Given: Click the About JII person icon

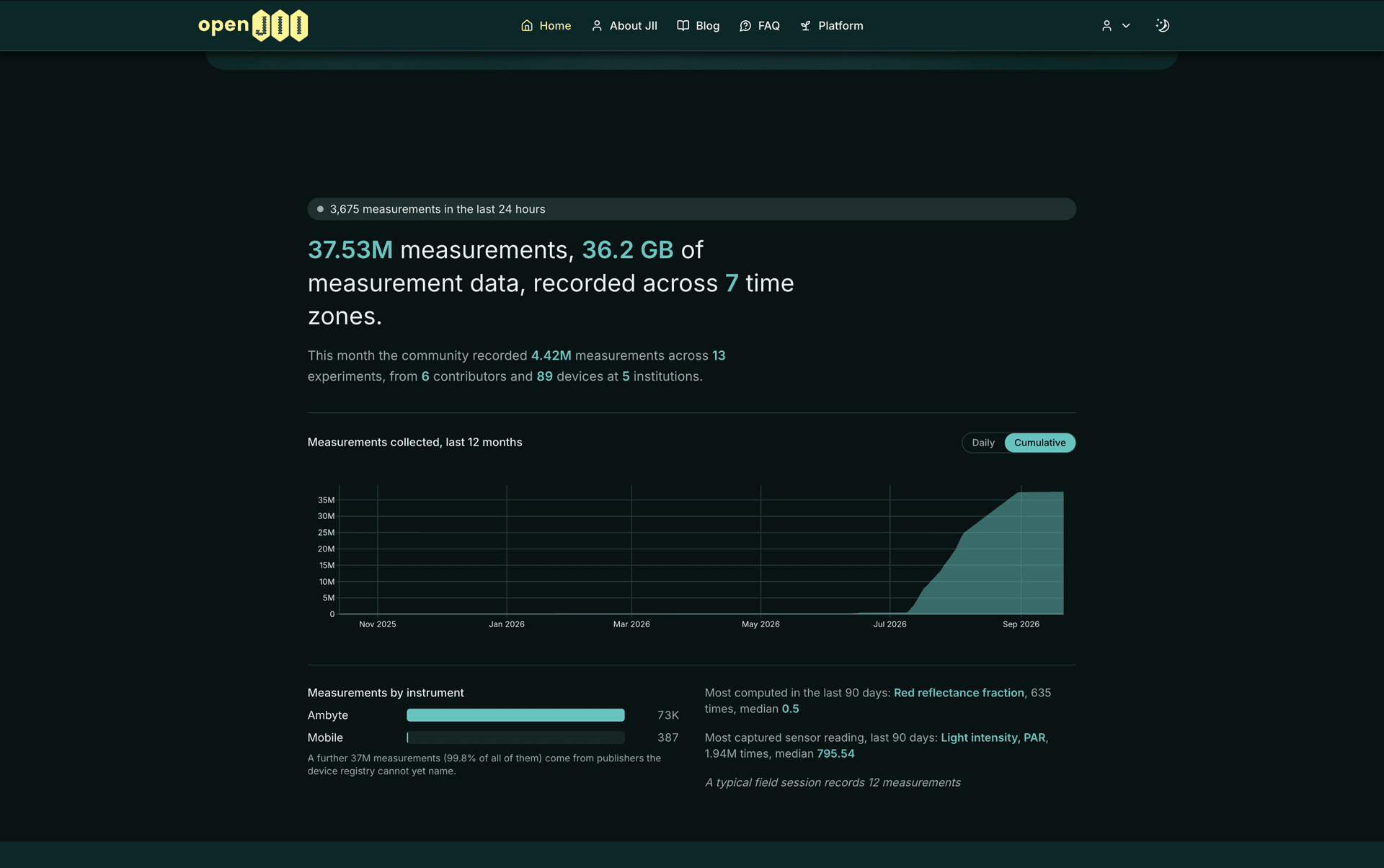Looking at the screenshot, I should tap(597, 26).
